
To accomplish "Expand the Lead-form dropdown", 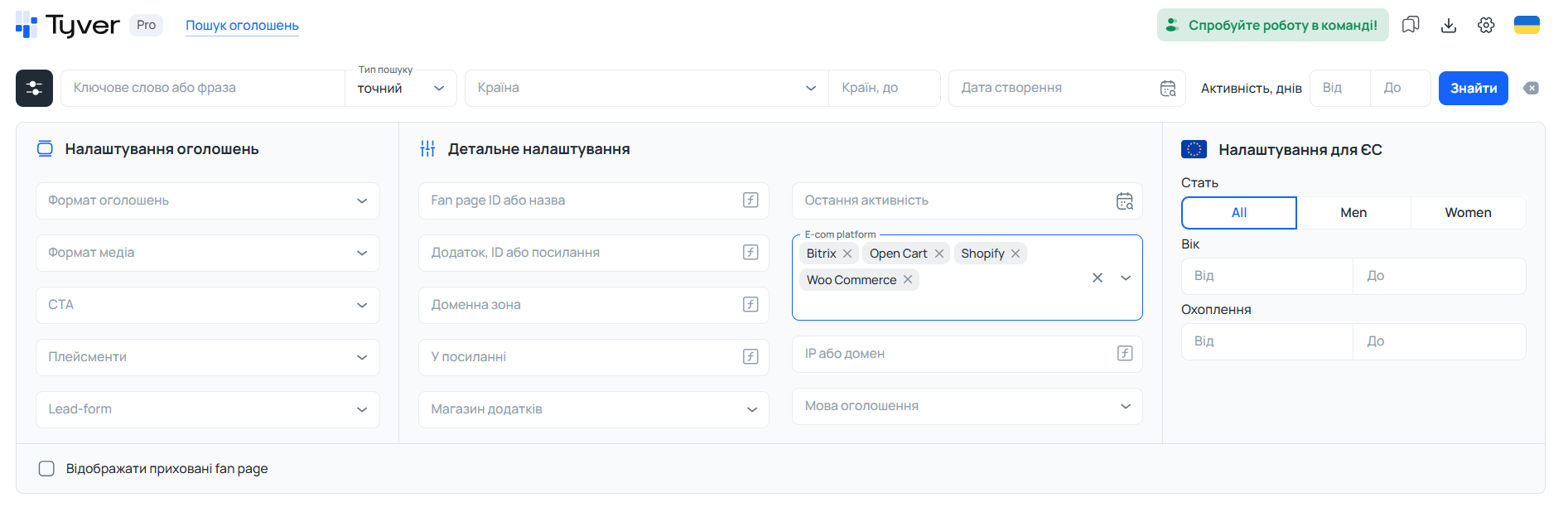I will click(x=208, y=409).
